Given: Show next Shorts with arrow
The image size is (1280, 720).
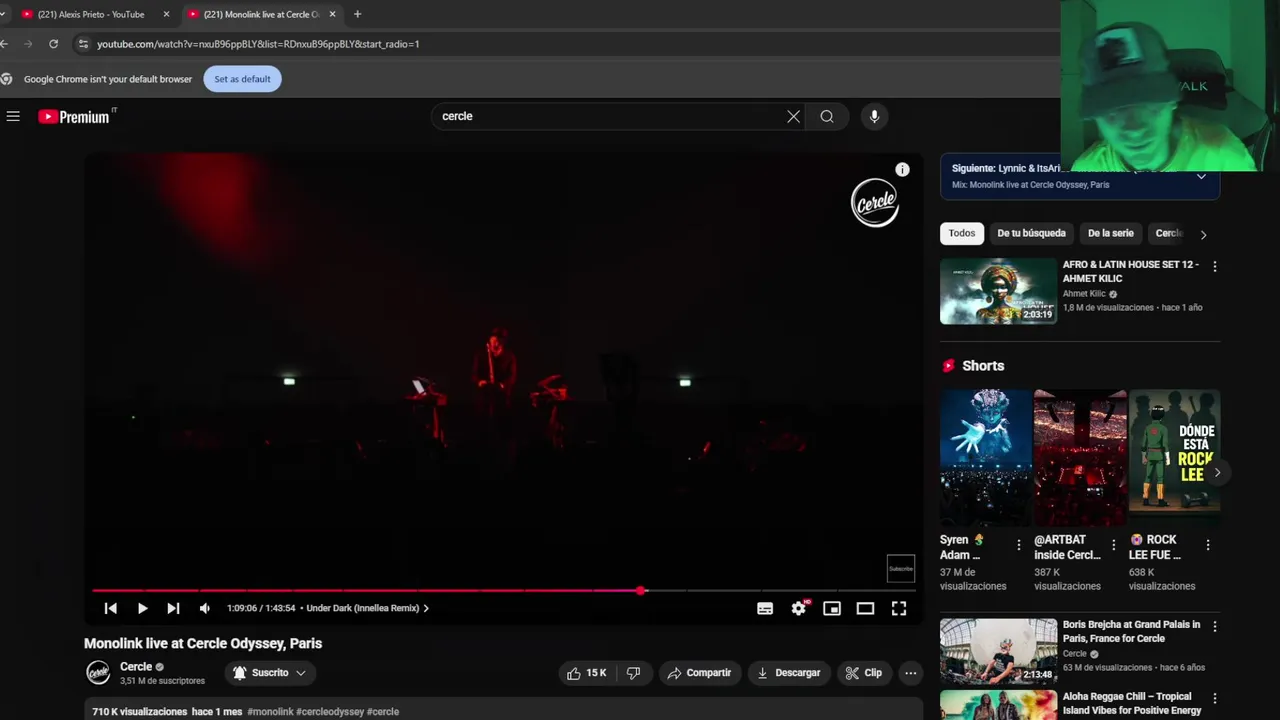Looking at the screenshot, I should (x=1216, y=472).
